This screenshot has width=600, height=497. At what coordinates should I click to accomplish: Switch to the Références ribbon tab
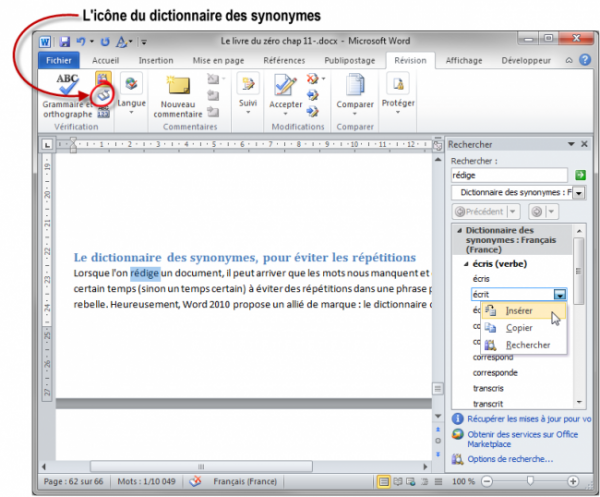(284, 60)
